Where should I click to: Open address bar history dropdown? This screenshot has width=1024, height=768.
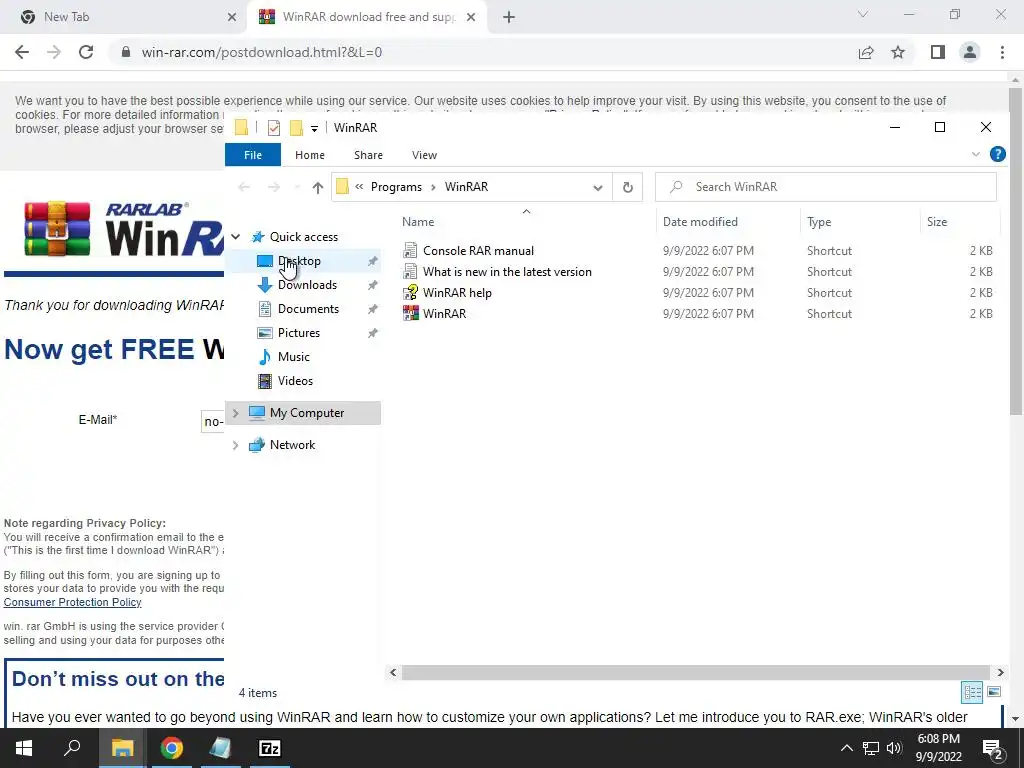pyautogui.click(x=598, y=187)
